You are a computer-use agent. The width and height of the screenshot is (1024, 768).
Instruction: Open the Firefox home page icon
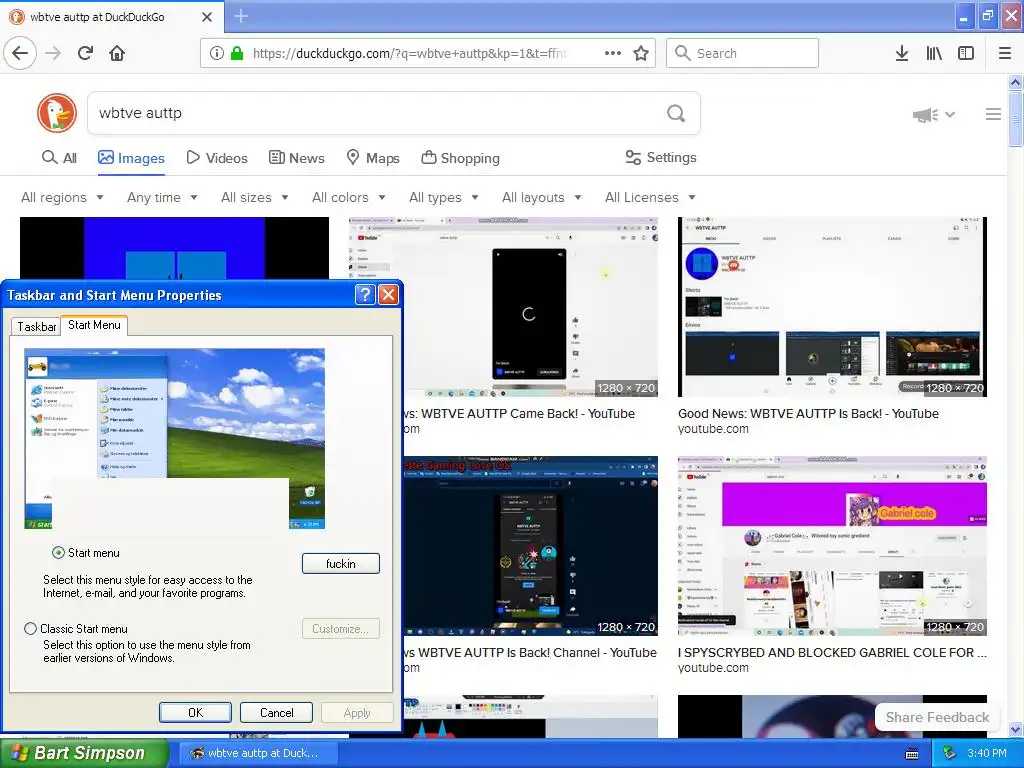pos(117,53)
